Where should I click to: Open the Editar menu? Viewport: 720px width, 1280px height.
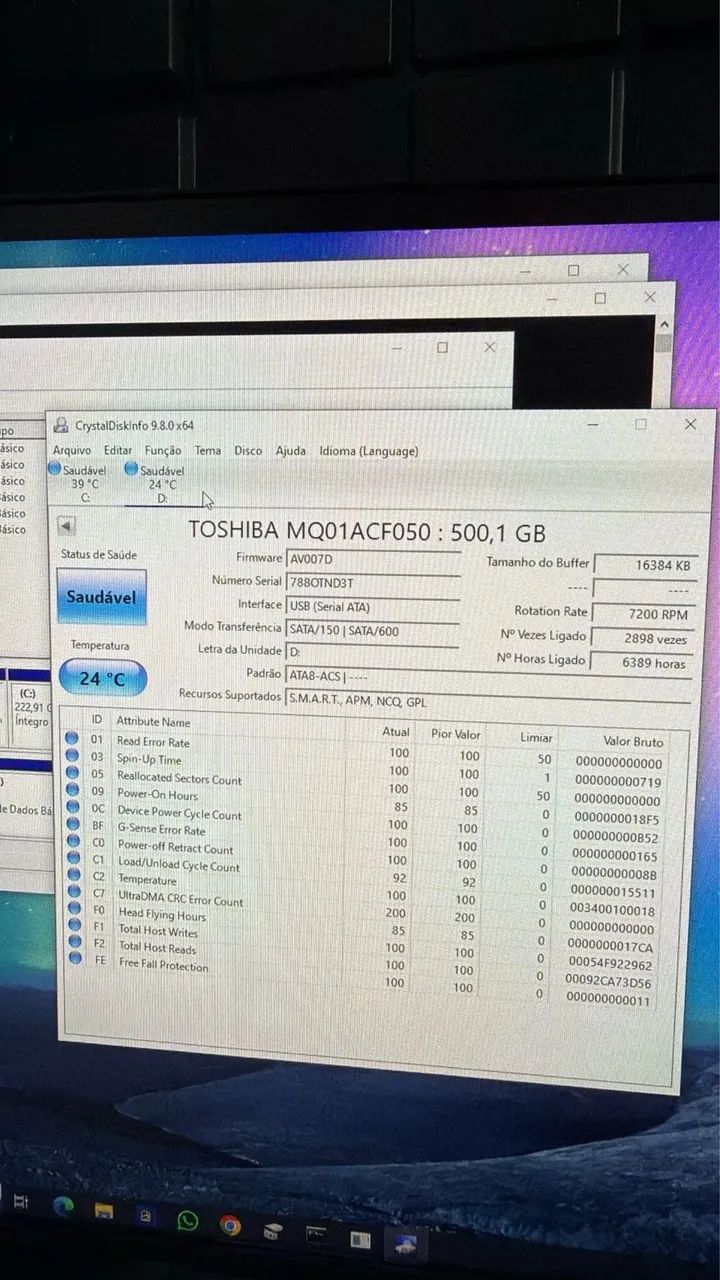tap(118, 450)
